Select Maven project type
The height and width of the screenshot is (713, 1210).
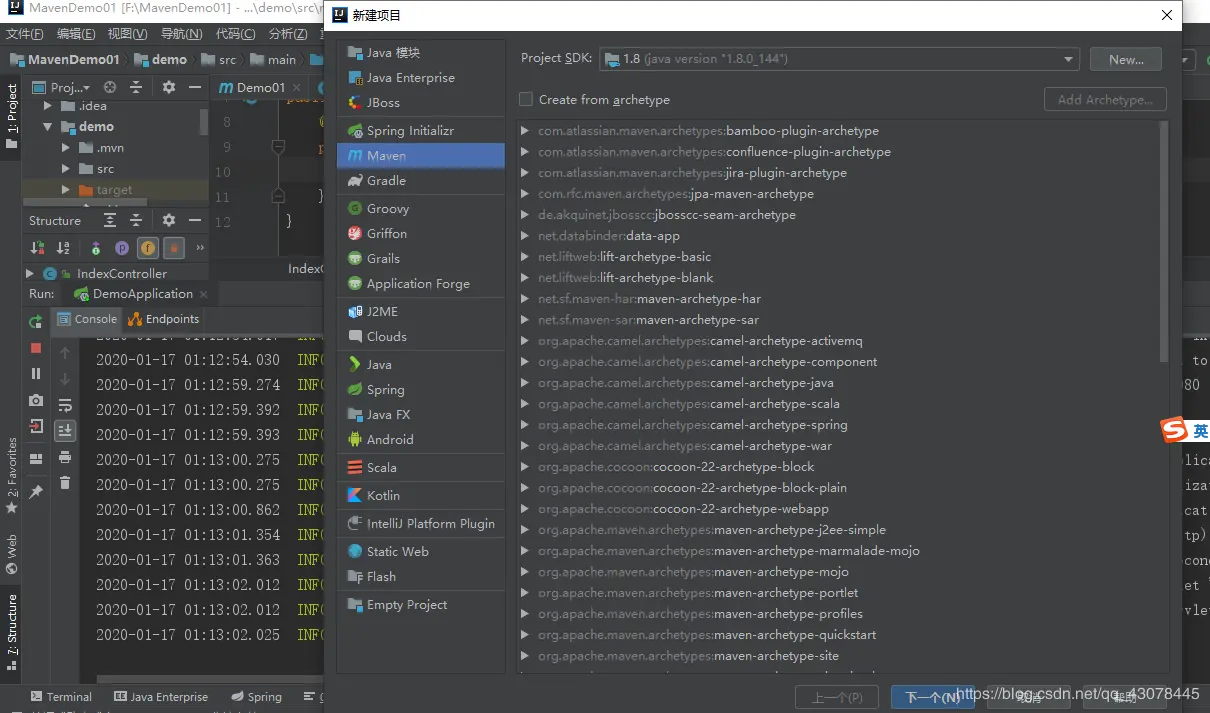421,156
